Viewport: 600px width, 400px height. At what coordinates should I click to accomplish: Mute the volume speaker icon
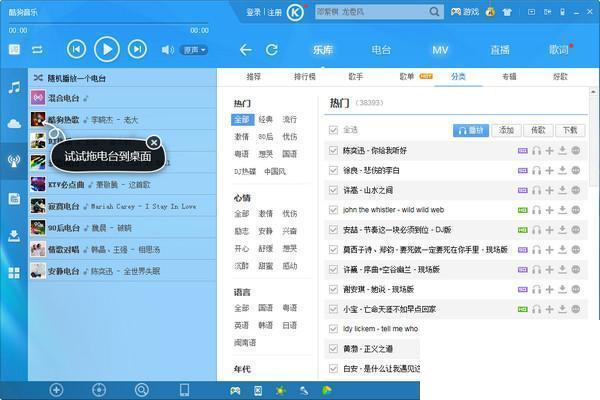pos(167,50)
